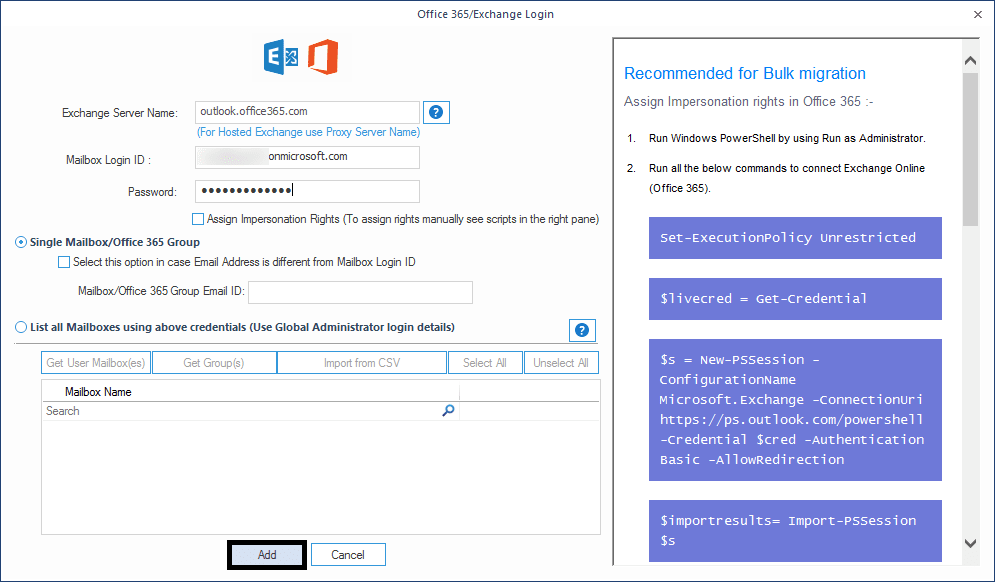Screen dimensions: 995x582
Task: Click the mailbox Search field
Action: [x=251, y=411]
